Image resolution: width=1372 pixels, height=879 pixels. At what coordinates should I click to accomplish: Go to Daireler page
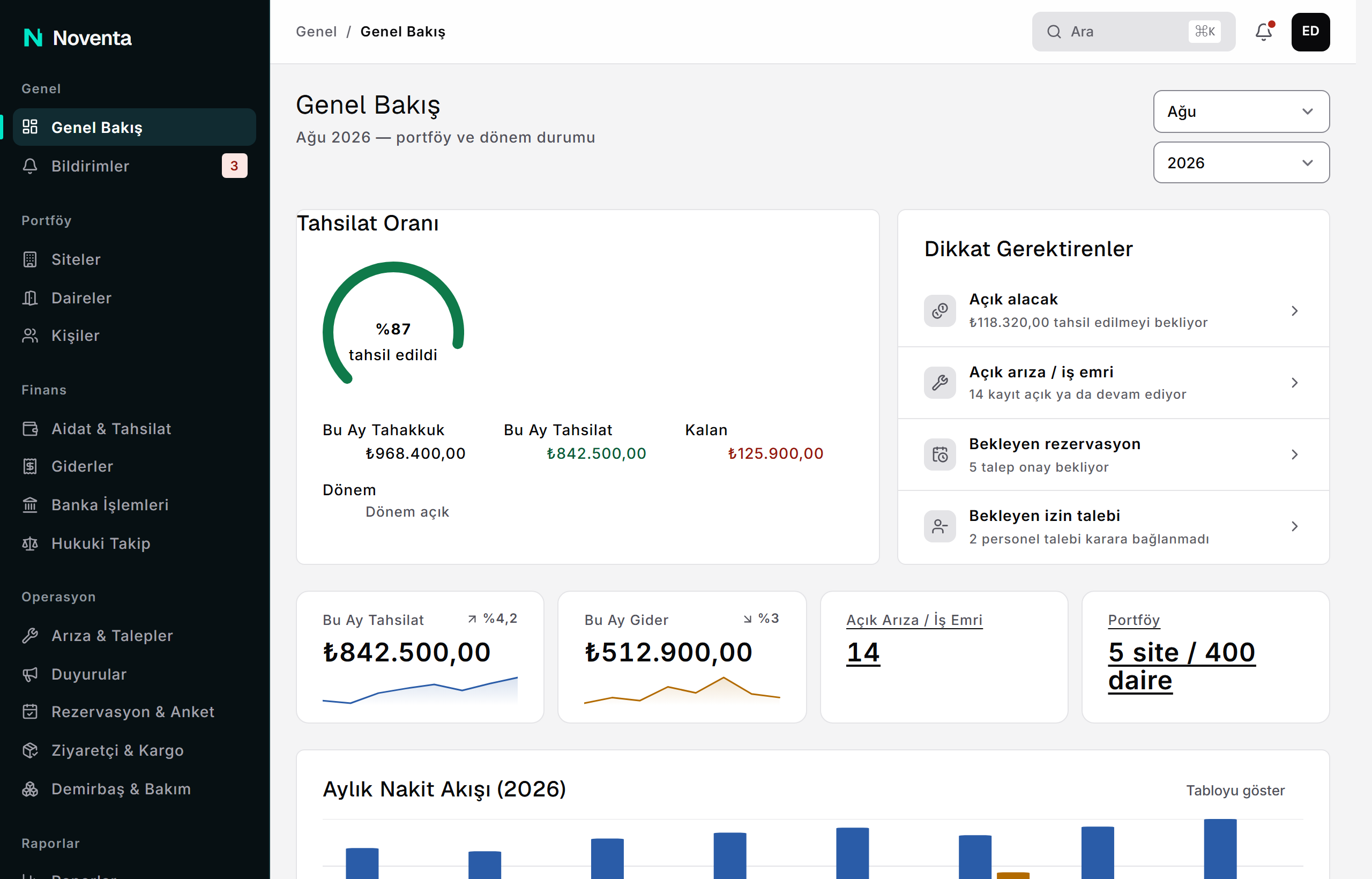(134, 298)
